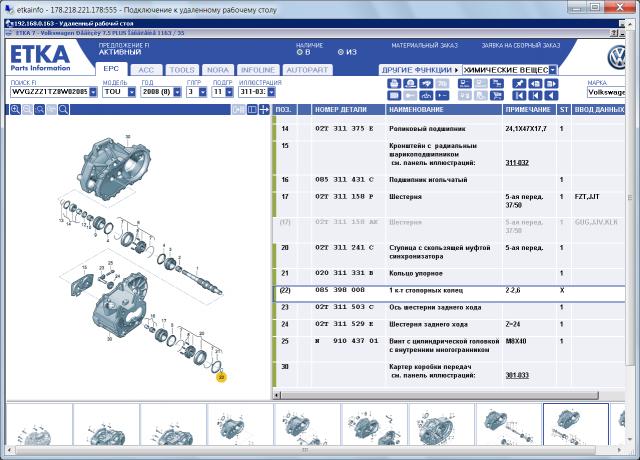
Task: Switch to the ACC tab
Action: [146, 70]
